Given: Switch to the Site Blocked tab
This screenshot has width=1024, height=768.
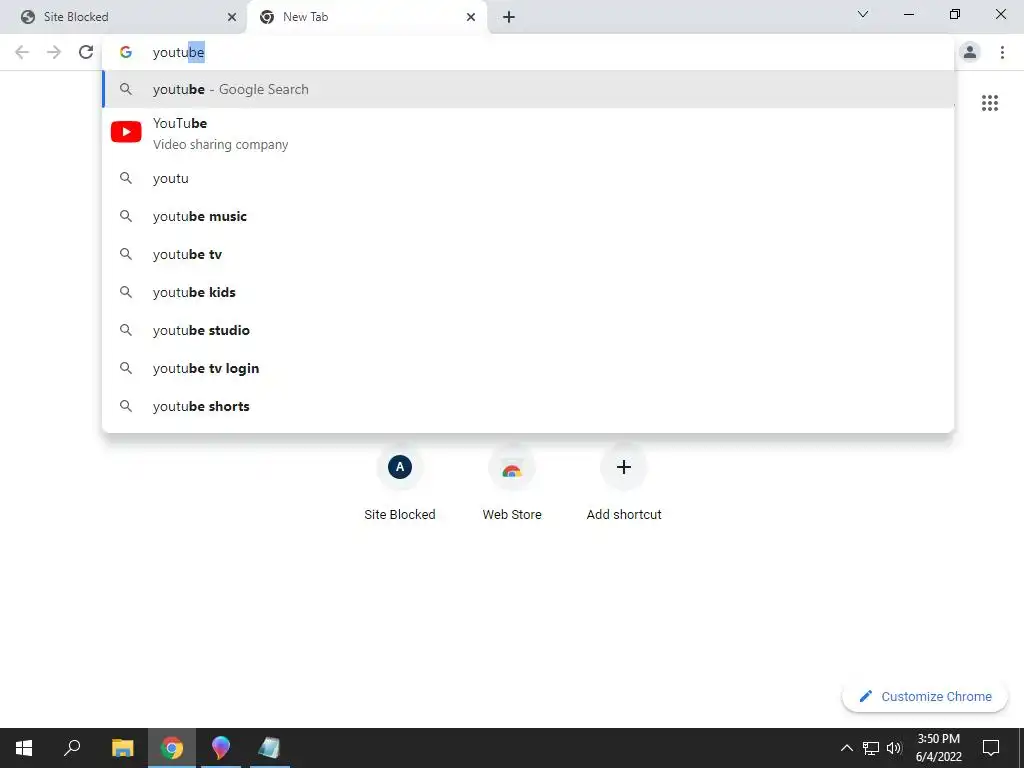Looking at the screenshot, I should point(124,17).
